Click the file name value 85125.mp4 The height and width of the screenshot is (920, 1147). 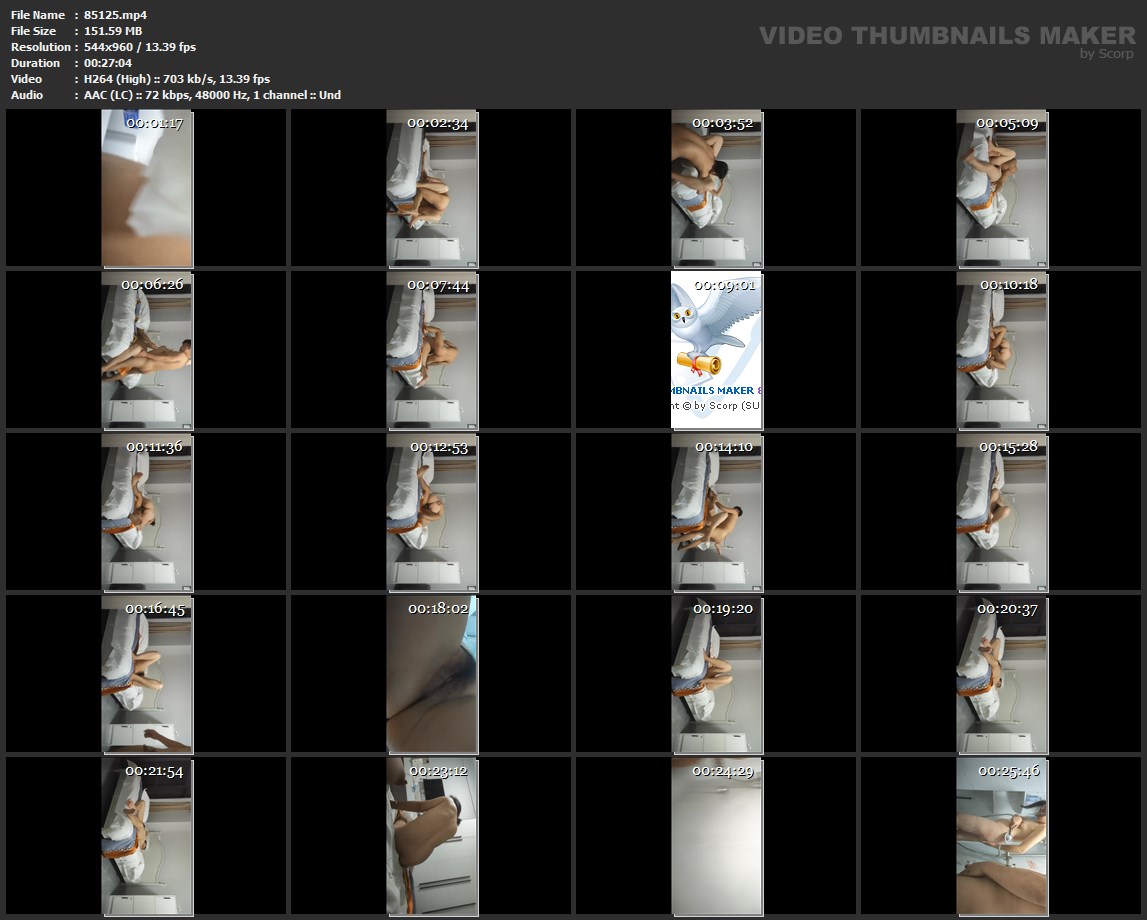[116, 15]
